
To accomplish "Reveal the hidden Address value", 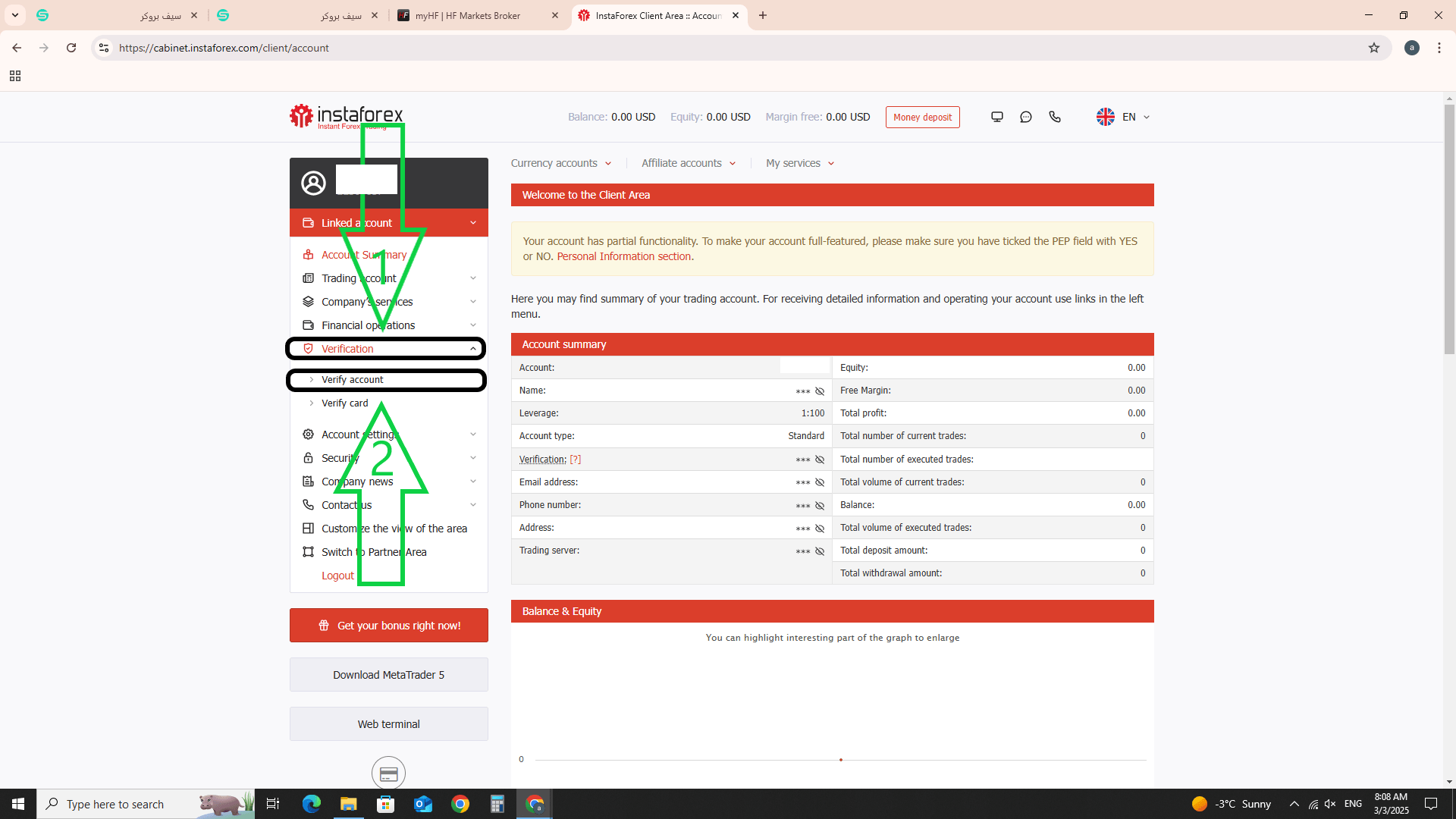I will (x=820, y=528).
